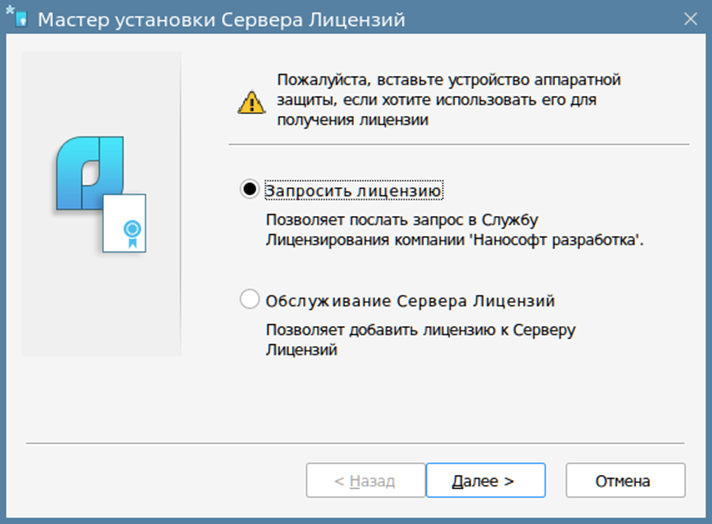This screenshot has width=712, height=524.
Task: Click the disabled '< Назад' button
Action: (x=366, y=480)
